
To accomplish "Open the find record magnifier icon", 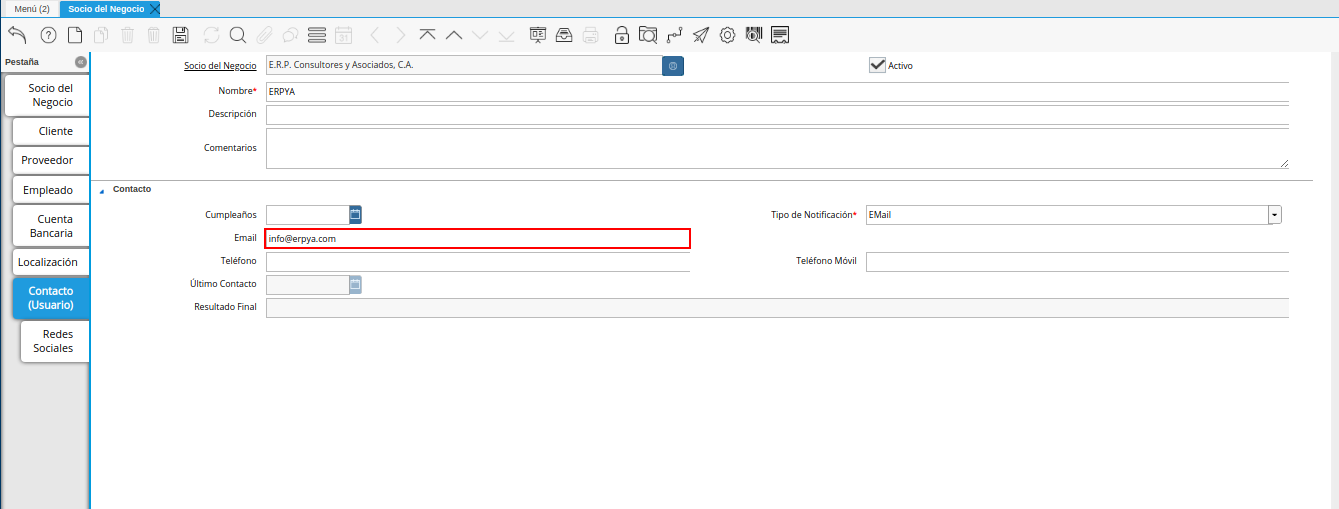I will click(238, 36).
